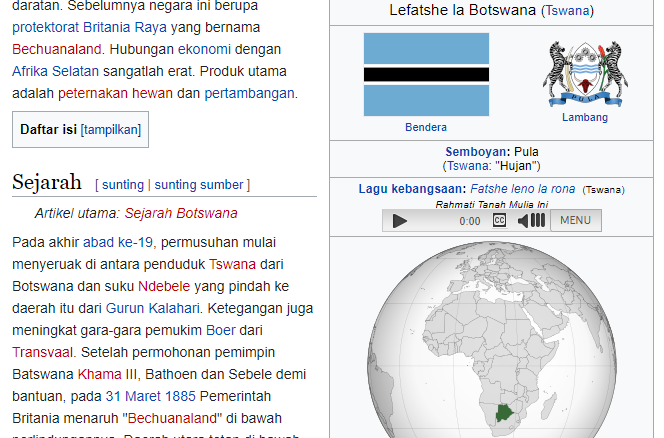Open the Afrika Selatan link

(x=55, y=71)
